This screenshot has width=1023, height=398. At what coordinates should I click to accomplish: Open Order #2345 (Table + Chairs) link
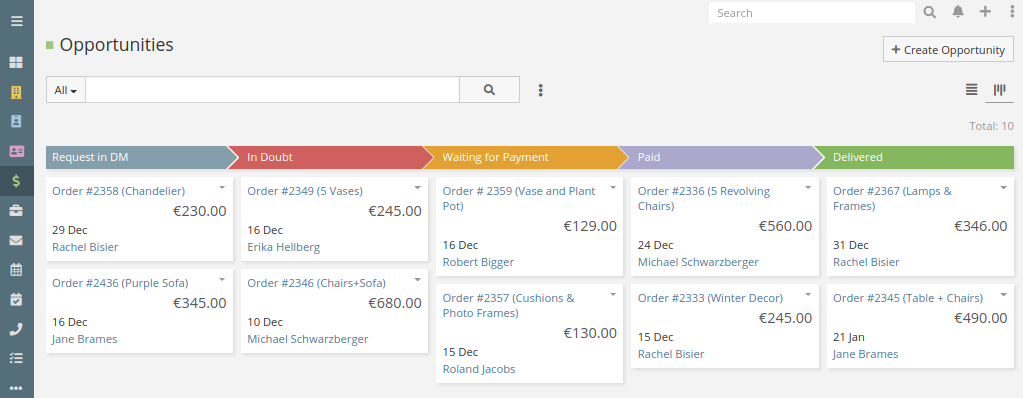(908, 298)
